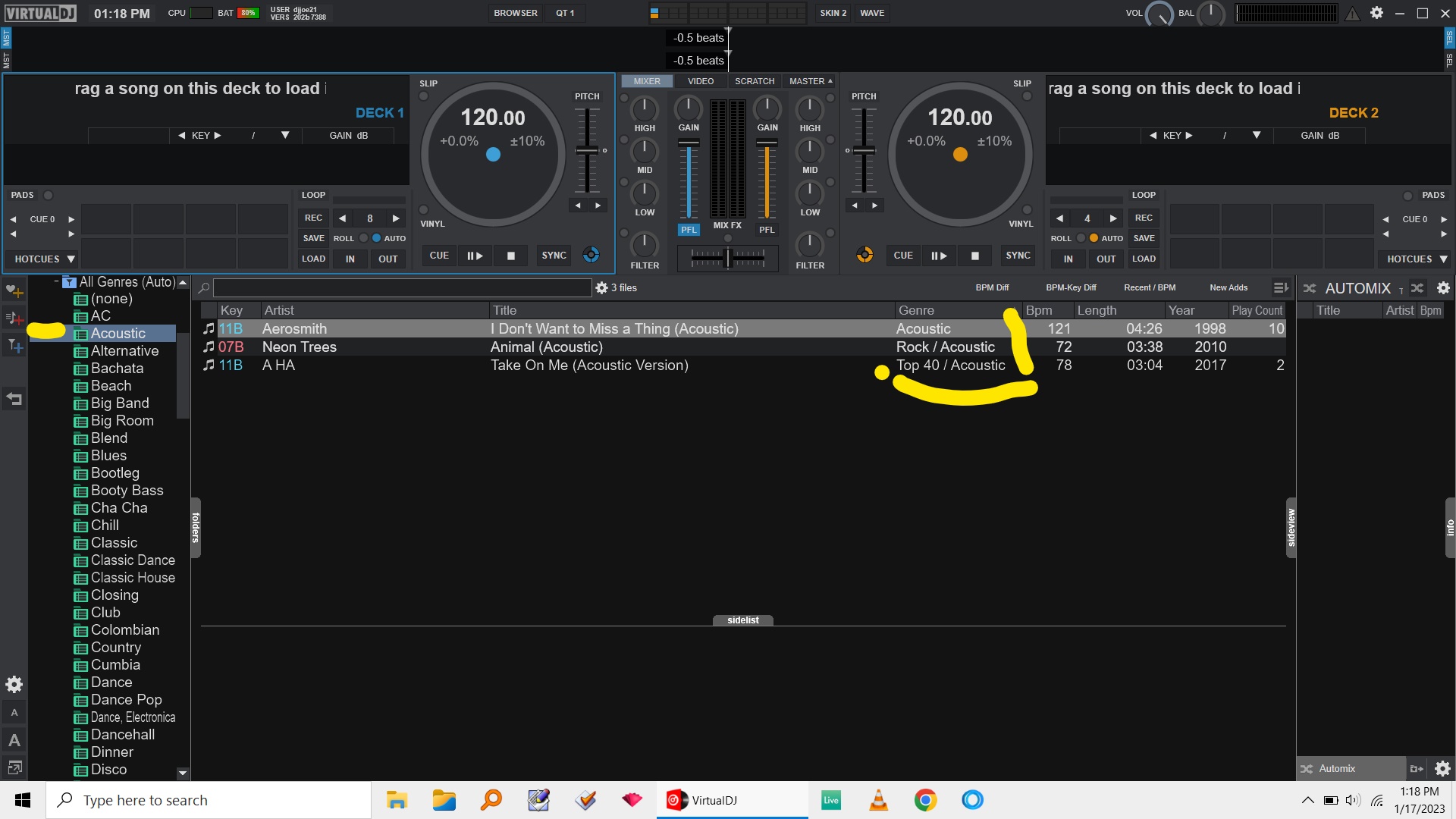Switch mixer to VIDEO tab
Screen dimensions: 1456x819
(x=701, y=81)
